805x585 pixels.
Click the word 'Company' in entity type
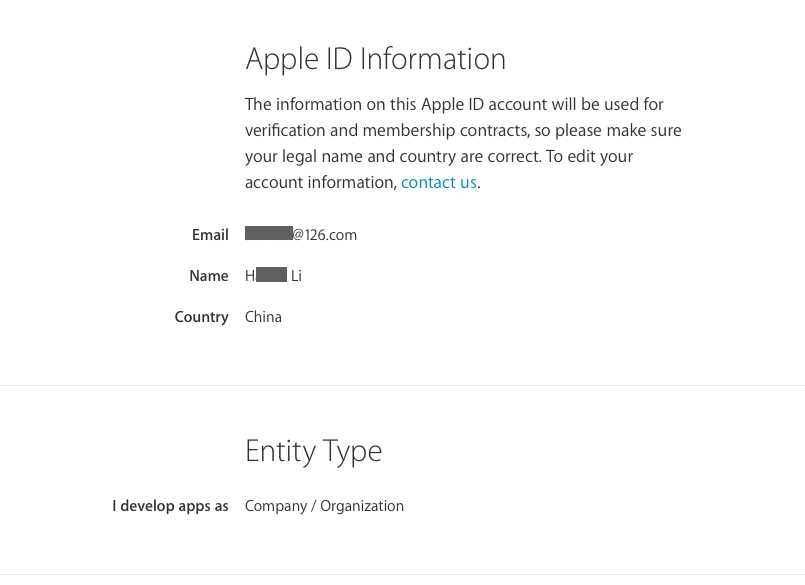coord(276,506)
